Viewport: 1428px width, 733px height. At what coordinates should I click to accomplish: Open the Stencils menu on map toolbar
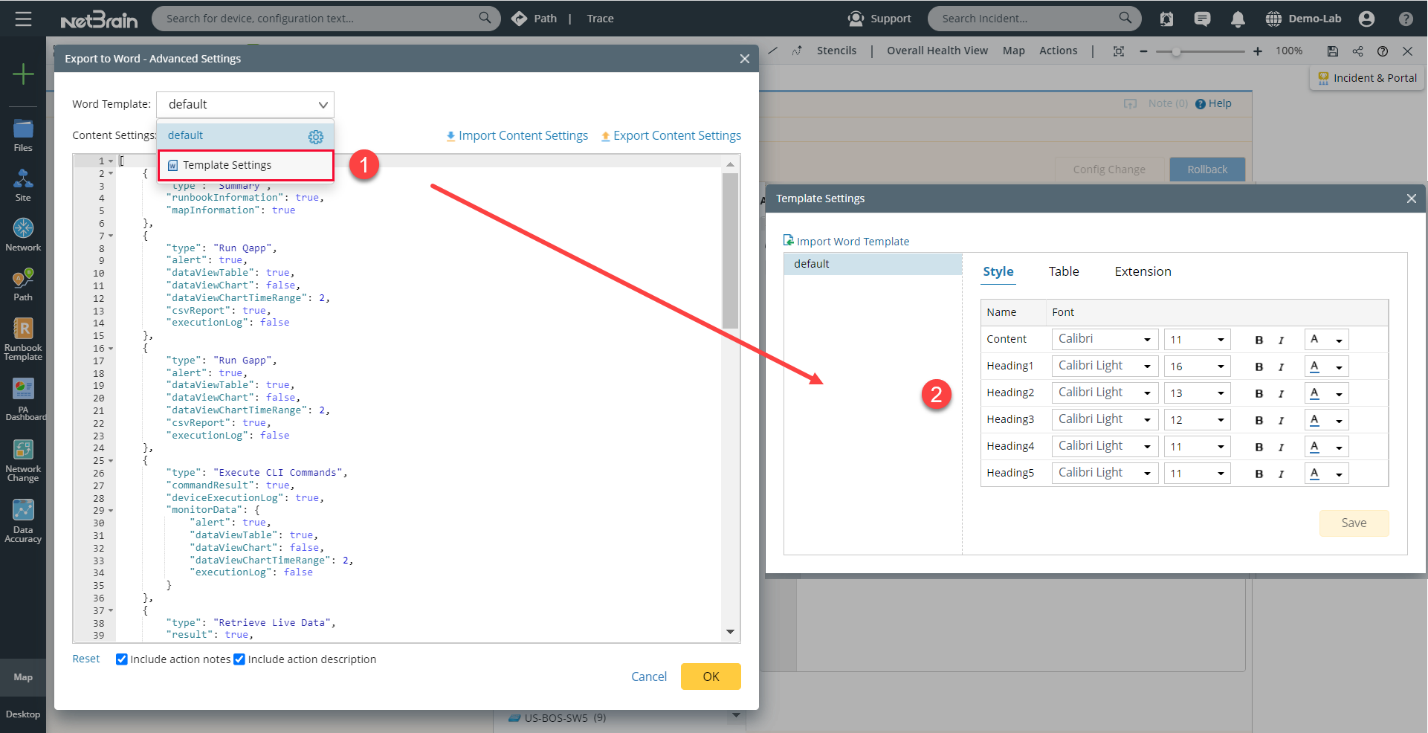(x=837, y=51)
